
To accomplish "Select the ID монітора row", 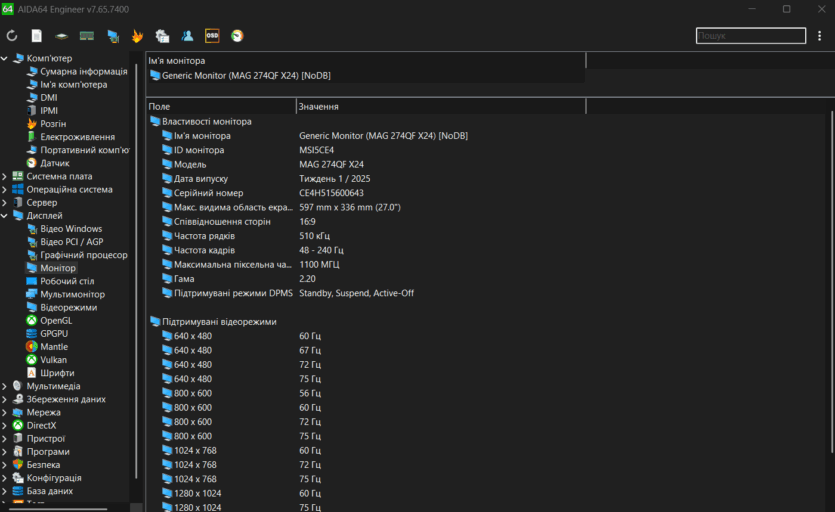I will (199, 150).
